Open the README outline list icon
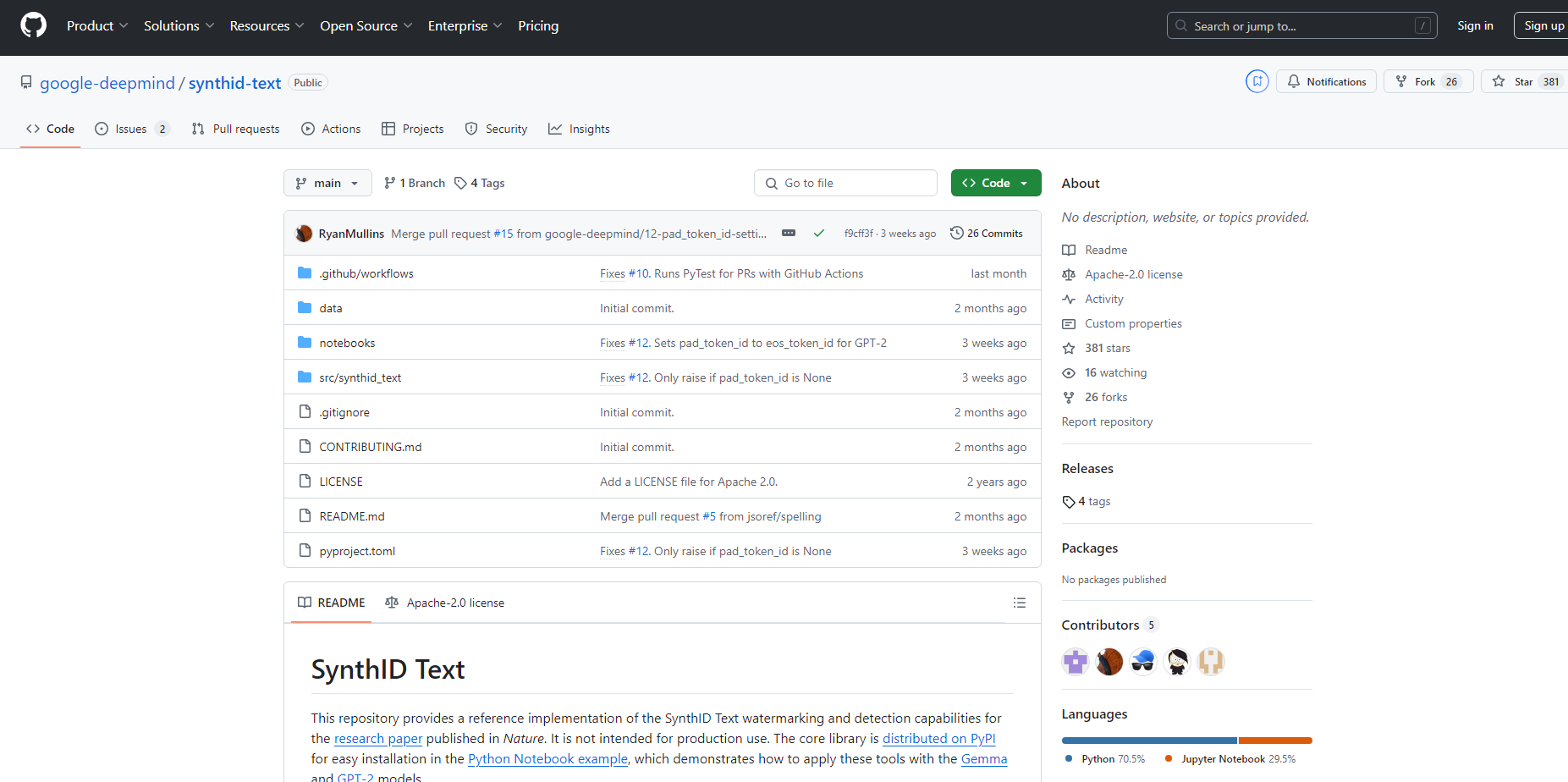Image resolution: width=1568 pixels, height=782 pixels. 1019,603
